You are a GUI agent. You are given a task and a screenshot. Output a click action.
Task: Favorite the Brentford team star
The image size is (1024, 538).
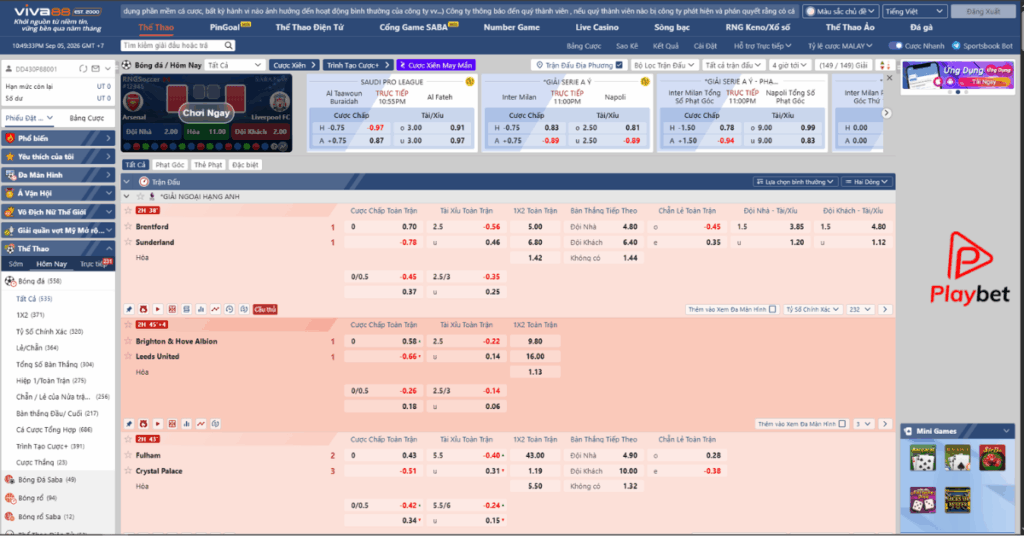point(129,227)
